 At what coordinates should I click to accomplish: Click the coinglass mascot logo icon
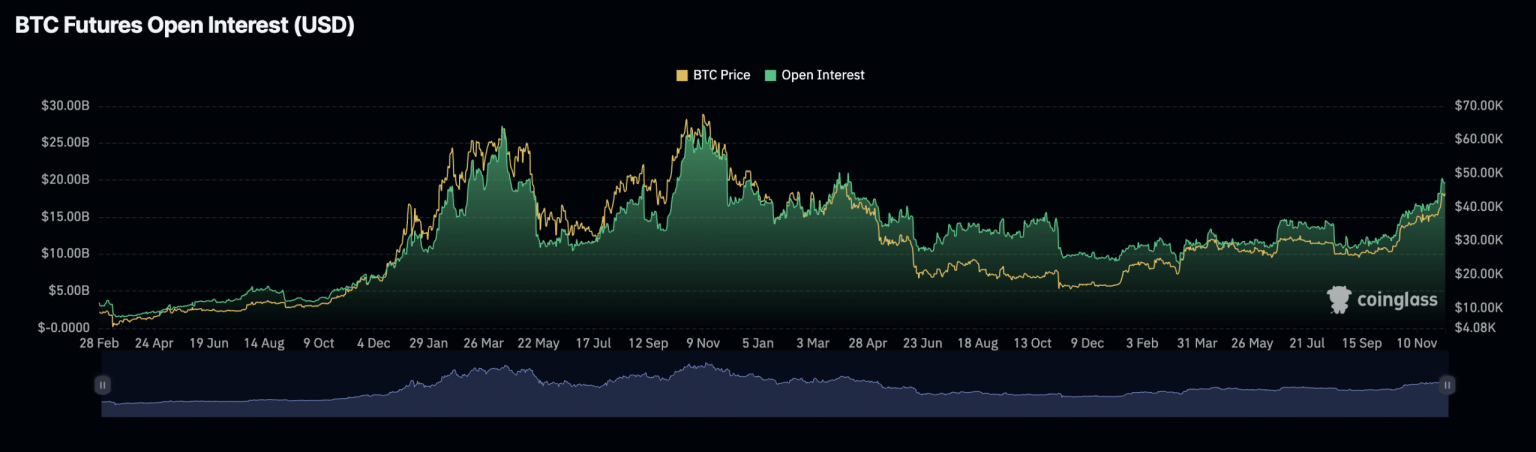(x=1338, y=300)
